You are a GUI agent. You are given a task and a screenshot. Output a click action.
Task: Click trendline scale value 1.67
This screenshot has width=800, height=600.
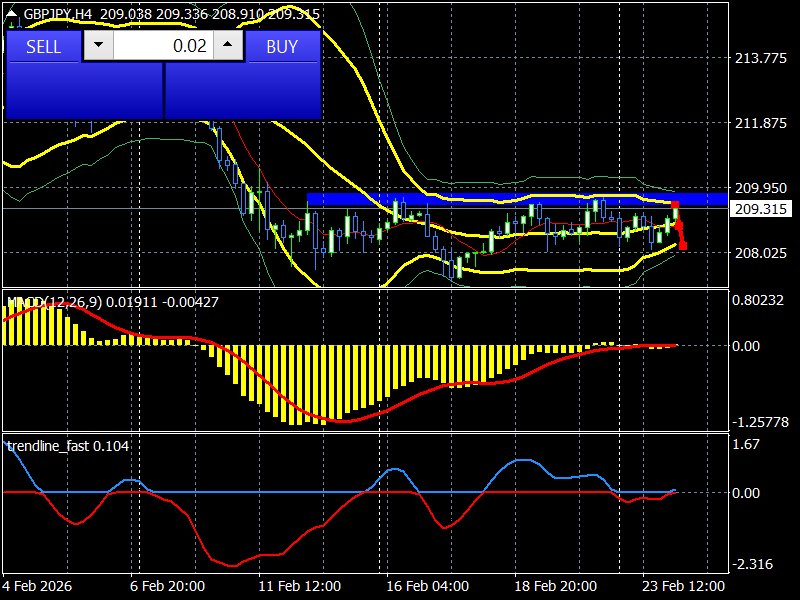746,444
